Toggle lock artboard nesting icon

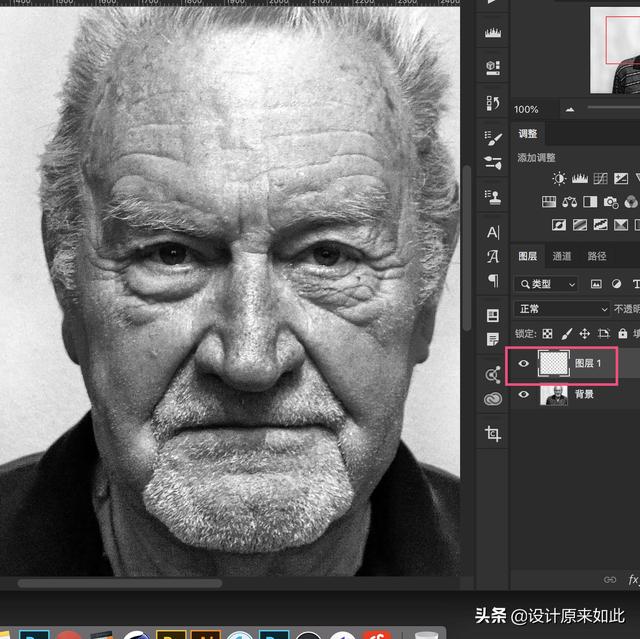[x=604, y=334]
